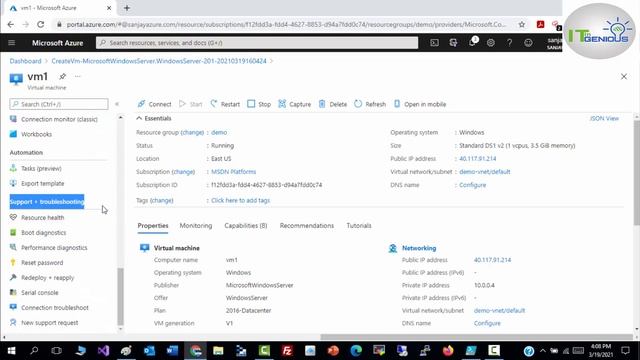Open the MSDN Platforms subscription link
Screen dimensions: 640x360
tap(233, 172)
